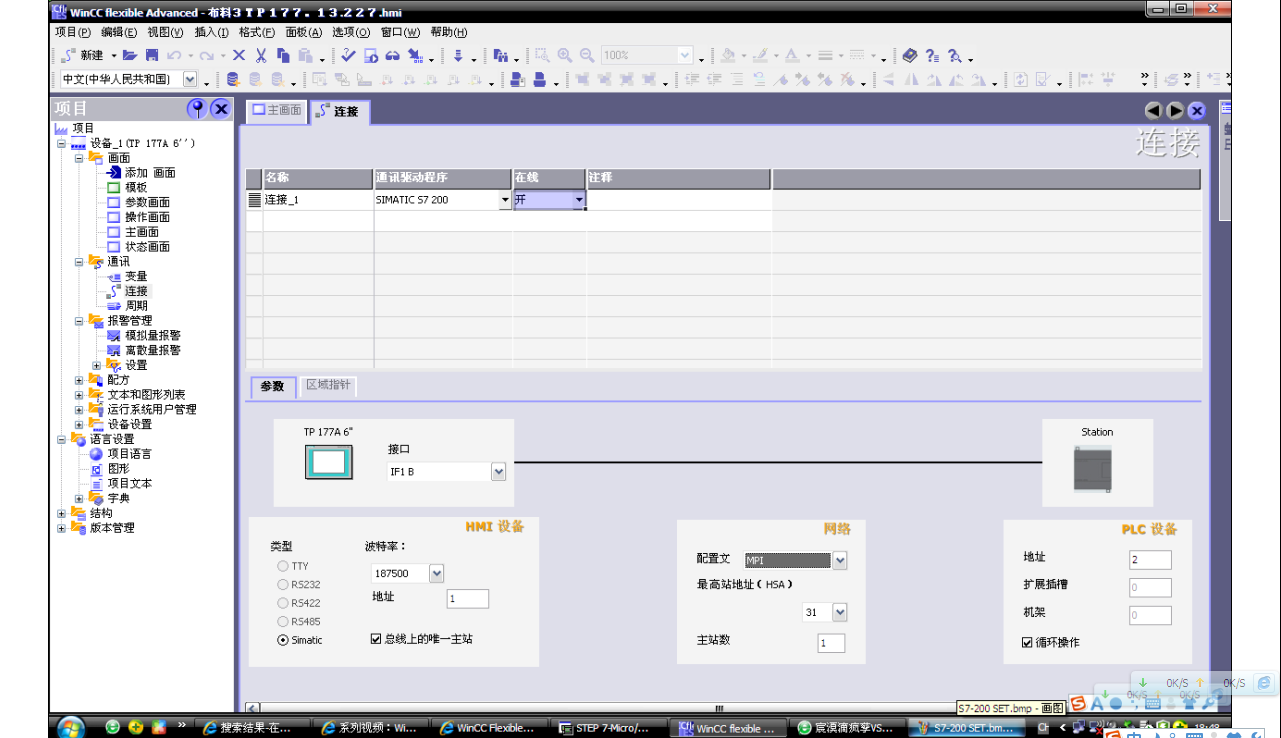The height and width of the screenshot is (738, 1281).
Task: Select the RS485 type radio button
Action: 283,621
